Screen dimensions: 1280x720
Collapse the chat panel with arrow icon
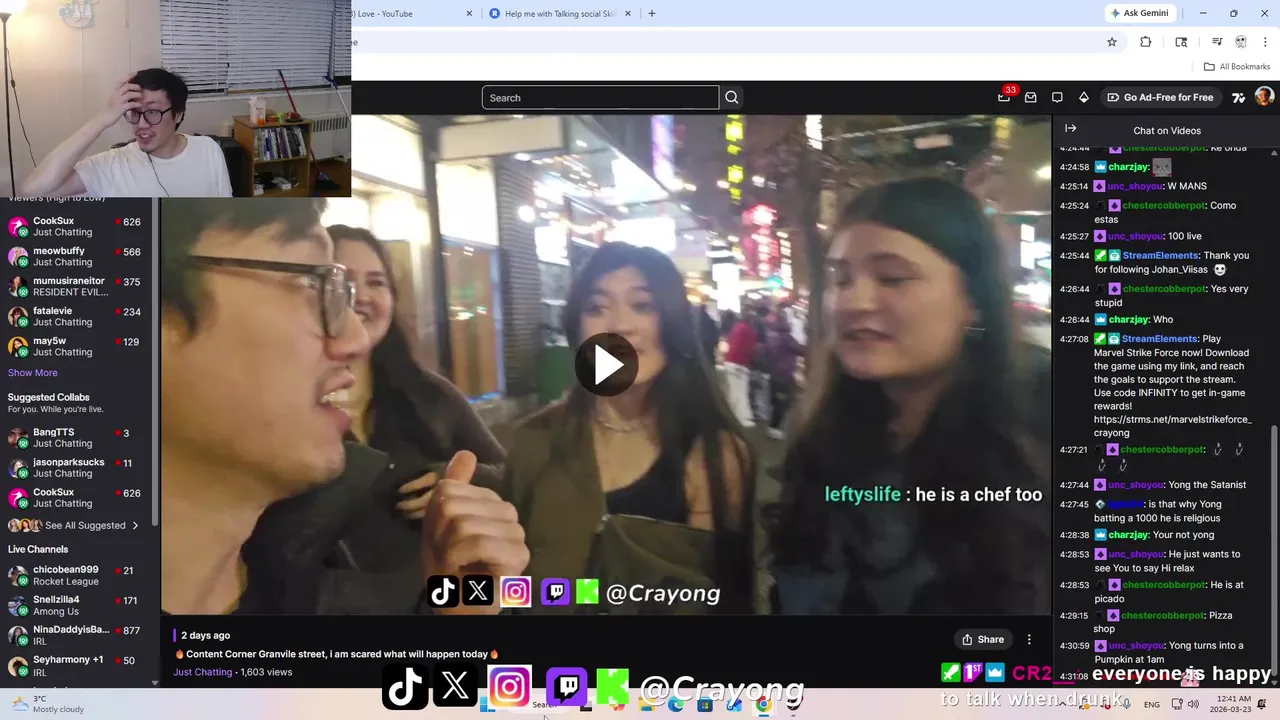pyautogui.click(x=1070, y=129)
